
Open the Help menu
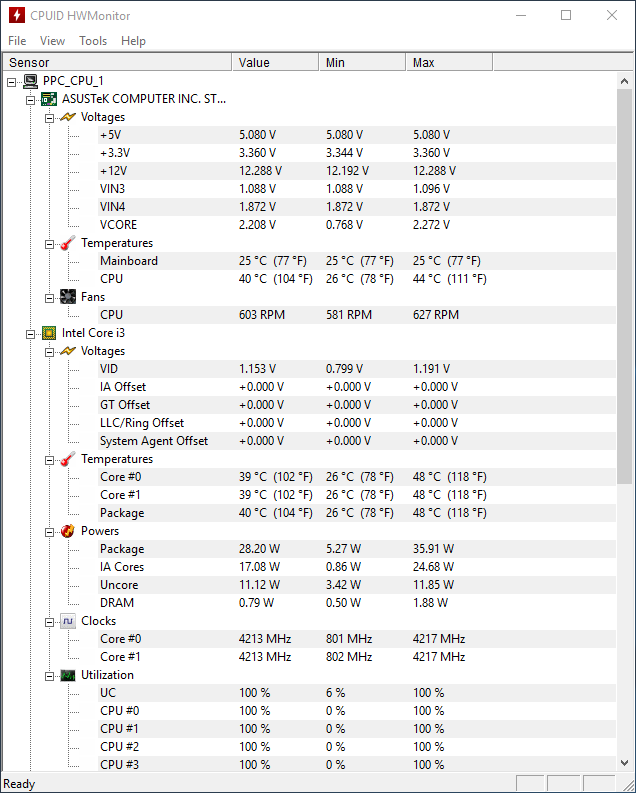pyautogui.click(x=133, y=40)
